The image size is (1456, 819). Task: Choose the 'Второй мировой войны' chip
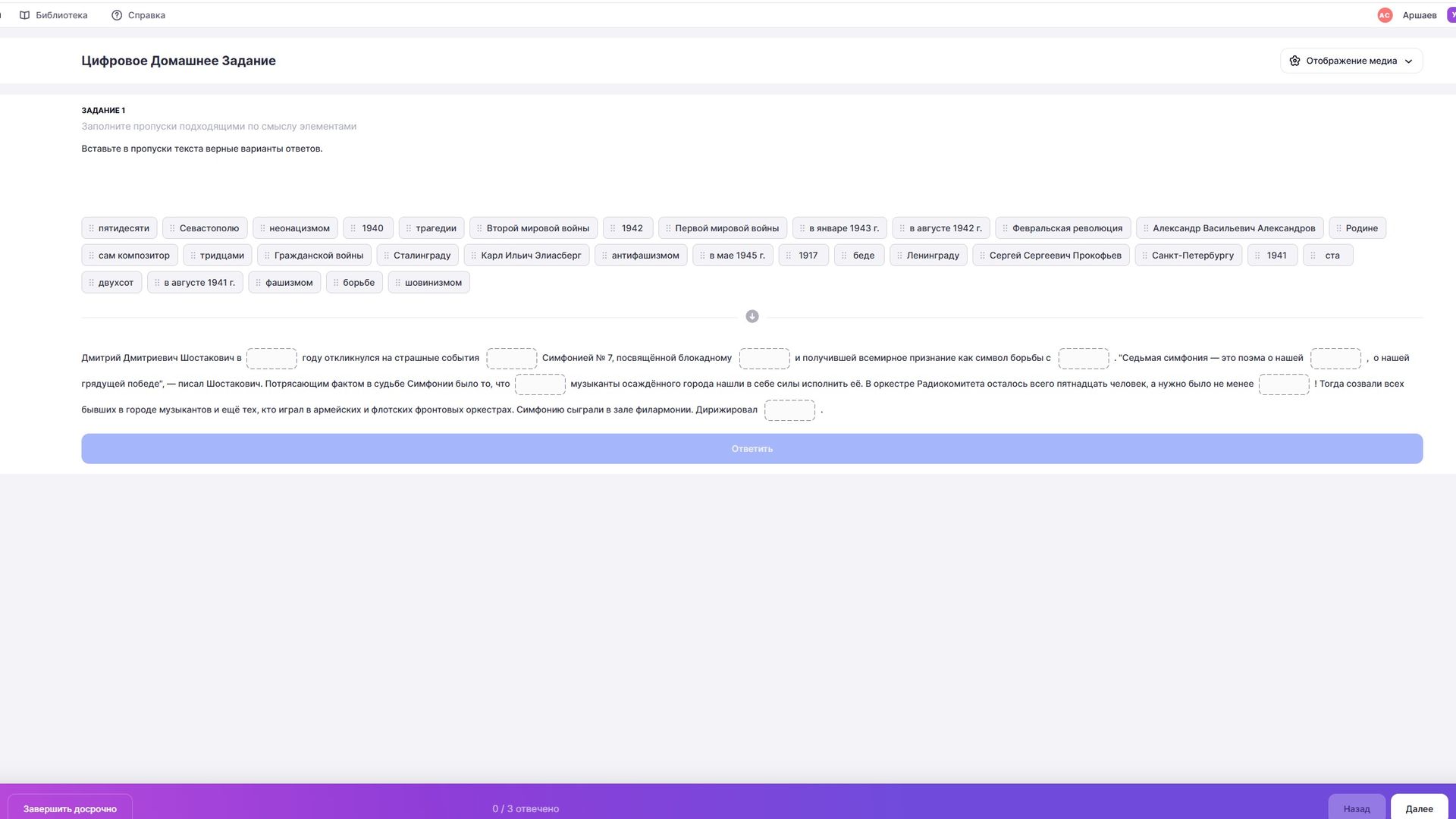534,228
